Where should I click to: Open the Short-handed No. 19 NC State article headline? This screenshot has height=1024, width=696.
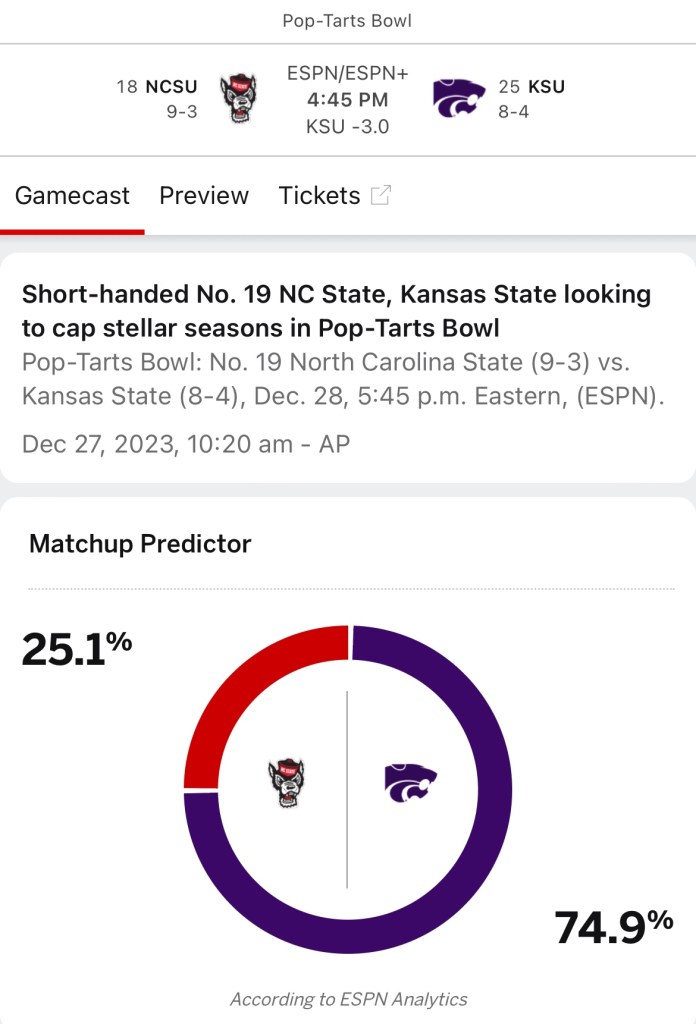(336, 311)
